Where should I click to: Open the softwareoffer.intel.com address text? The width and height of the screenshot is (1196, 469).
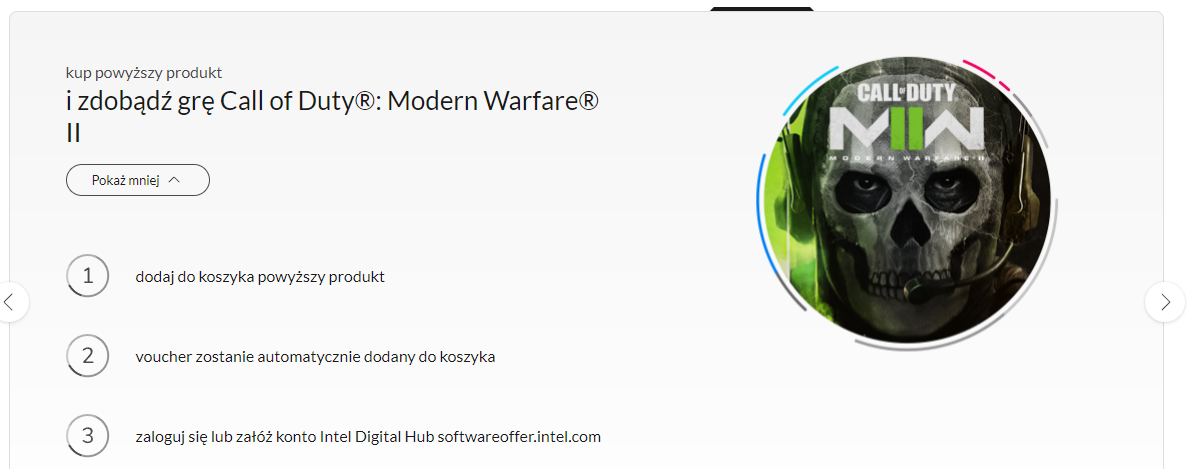519,437
